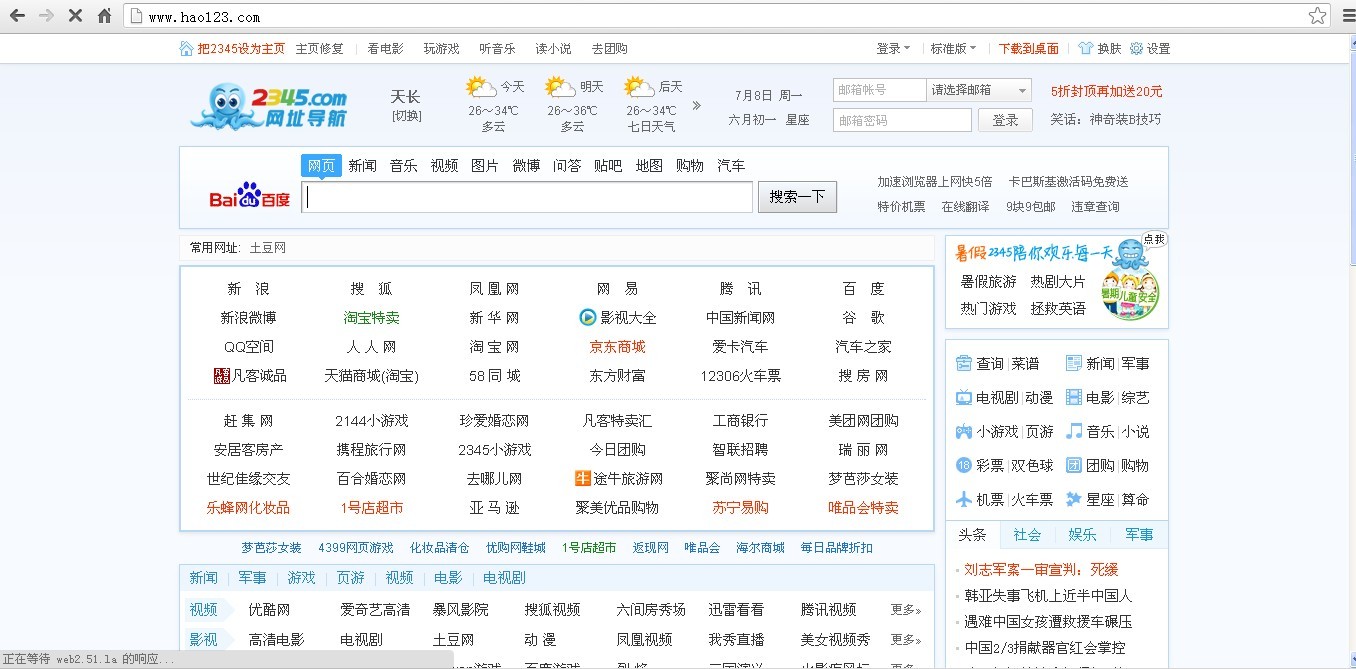
Task: Click the shirt icon for 换肤
Action: pos(1086,48)
